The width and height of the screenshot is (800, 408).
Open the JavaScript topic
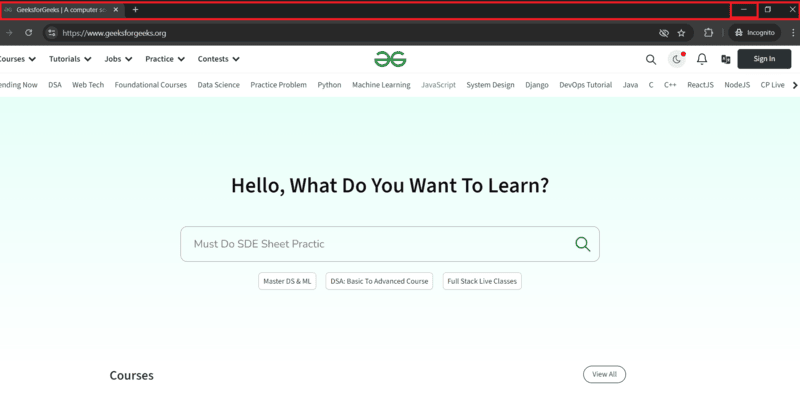coord(438,85)
